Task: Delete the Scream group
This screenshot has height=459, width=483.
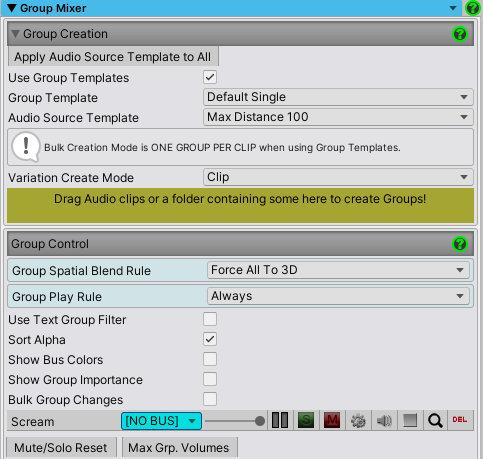Action: tap(460, 420)
